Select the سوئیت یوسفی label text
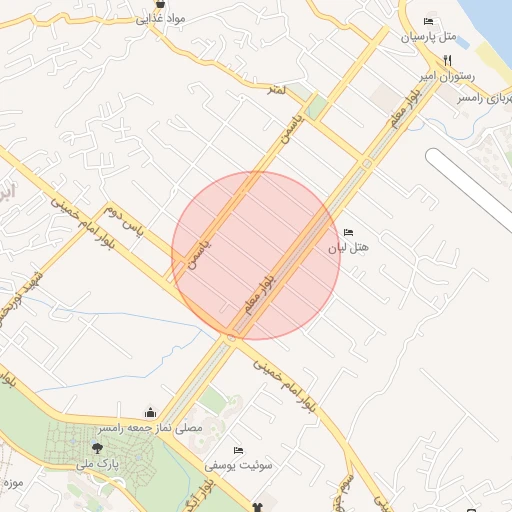The height and width of the screenshot is (512, 512). [238, 465]
